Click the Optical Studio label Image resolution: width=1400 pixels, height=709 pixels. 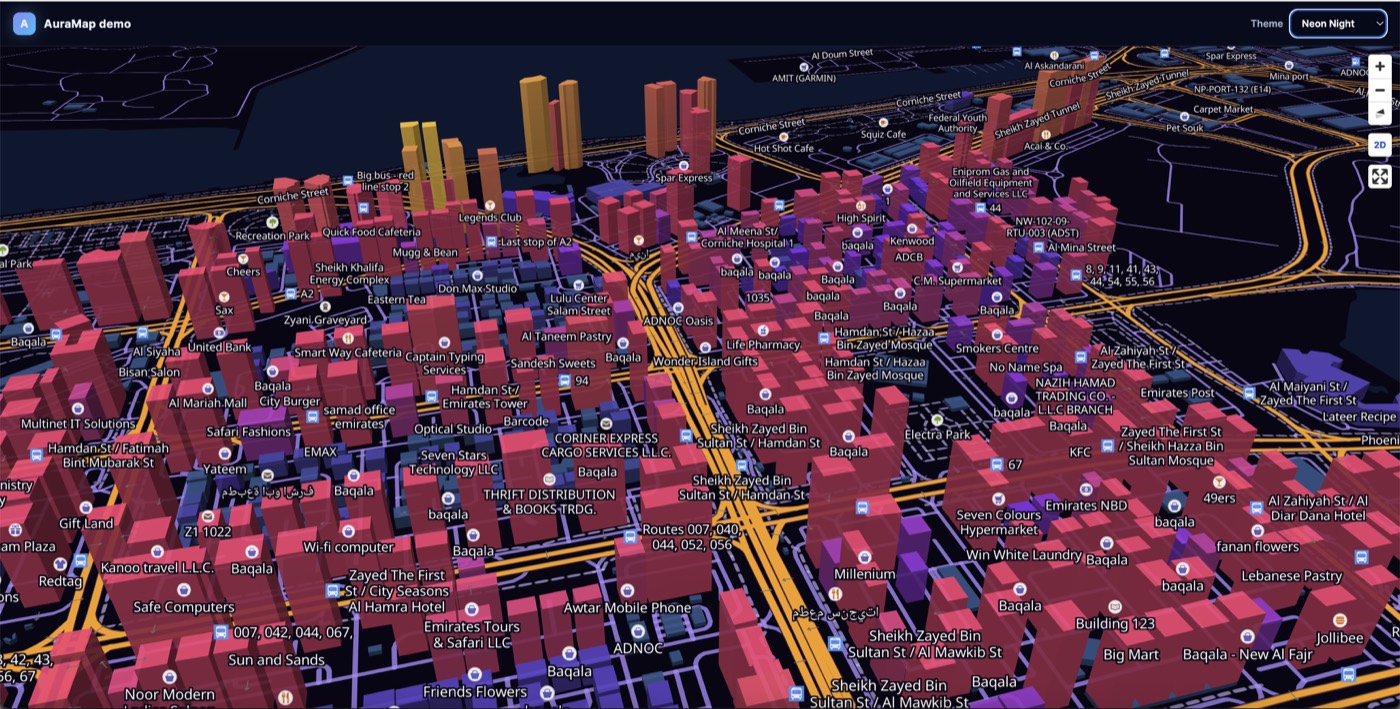[453, 430]
